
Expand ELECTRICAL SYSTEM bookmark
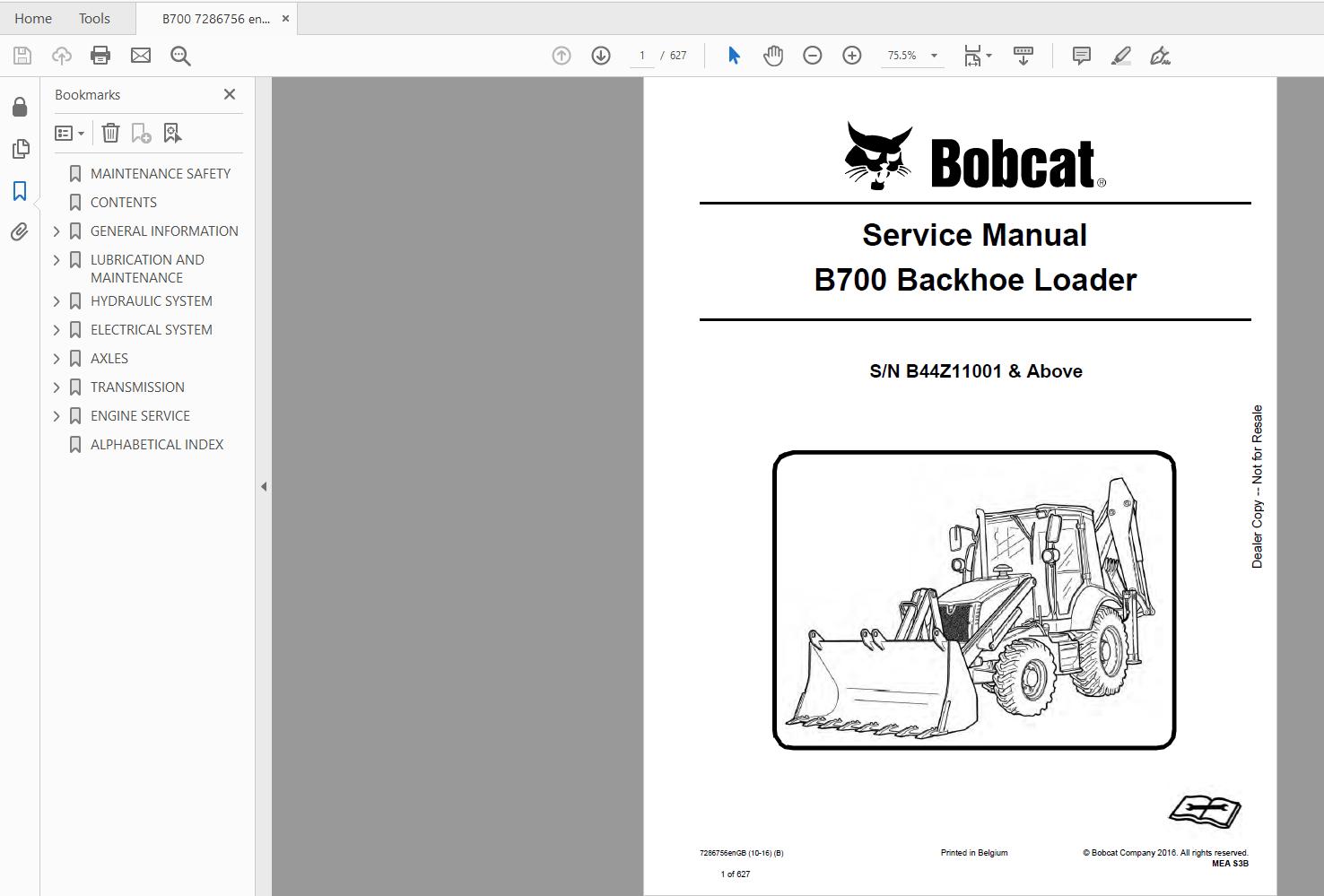pyautogui.click(x=57, y=330)
